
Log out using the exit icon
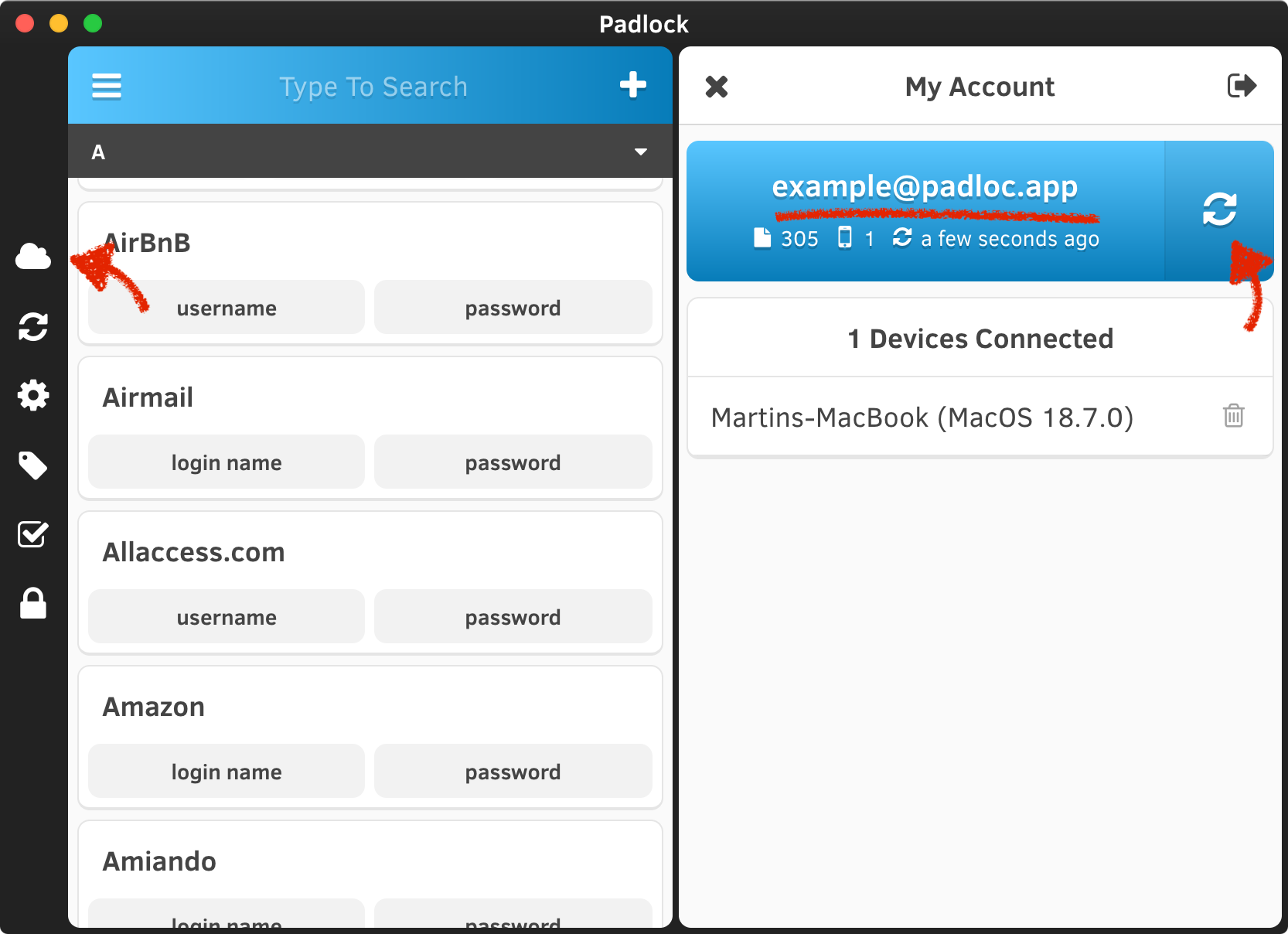pyautogui.click(x=1242, y=86)
